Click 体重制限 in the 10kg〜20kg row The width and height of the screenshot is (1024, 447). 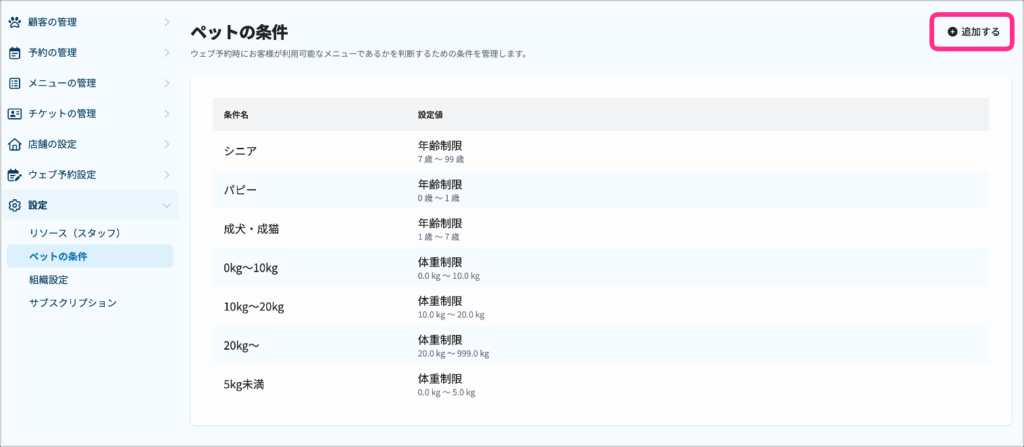point(440,301)
